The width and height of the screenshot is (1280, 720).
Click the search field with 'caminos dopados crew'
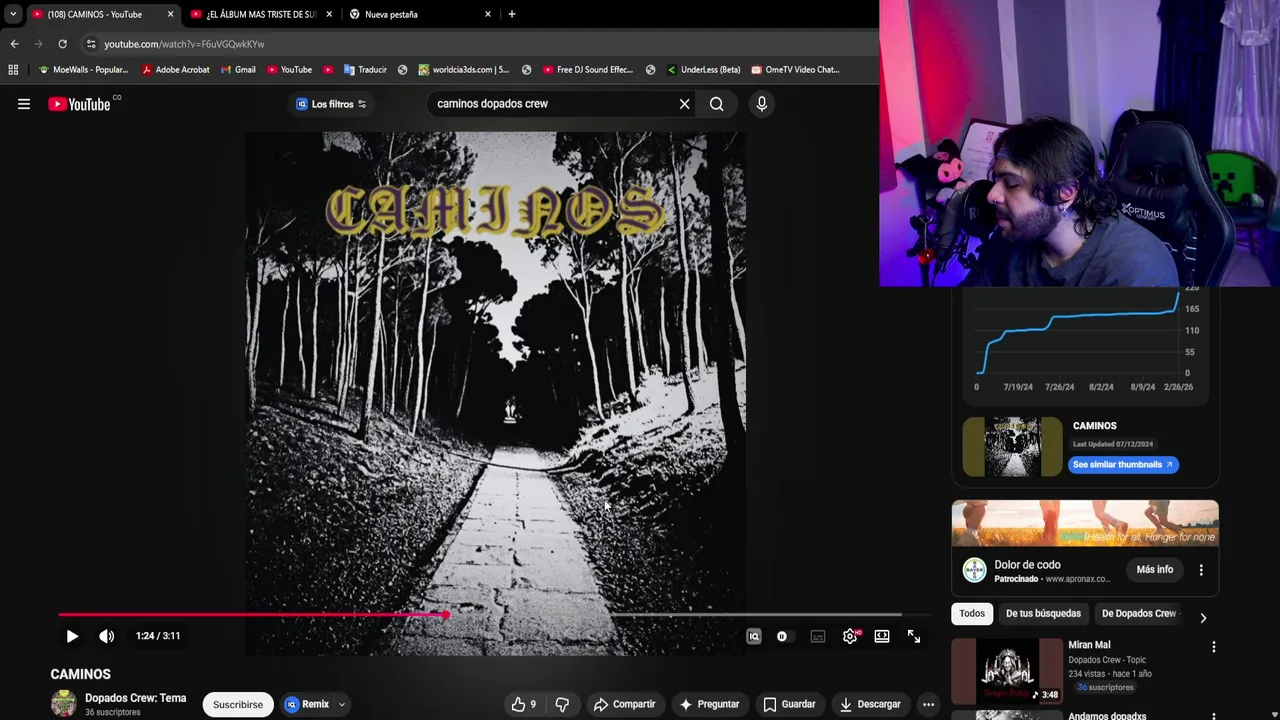tap(554, 104)
